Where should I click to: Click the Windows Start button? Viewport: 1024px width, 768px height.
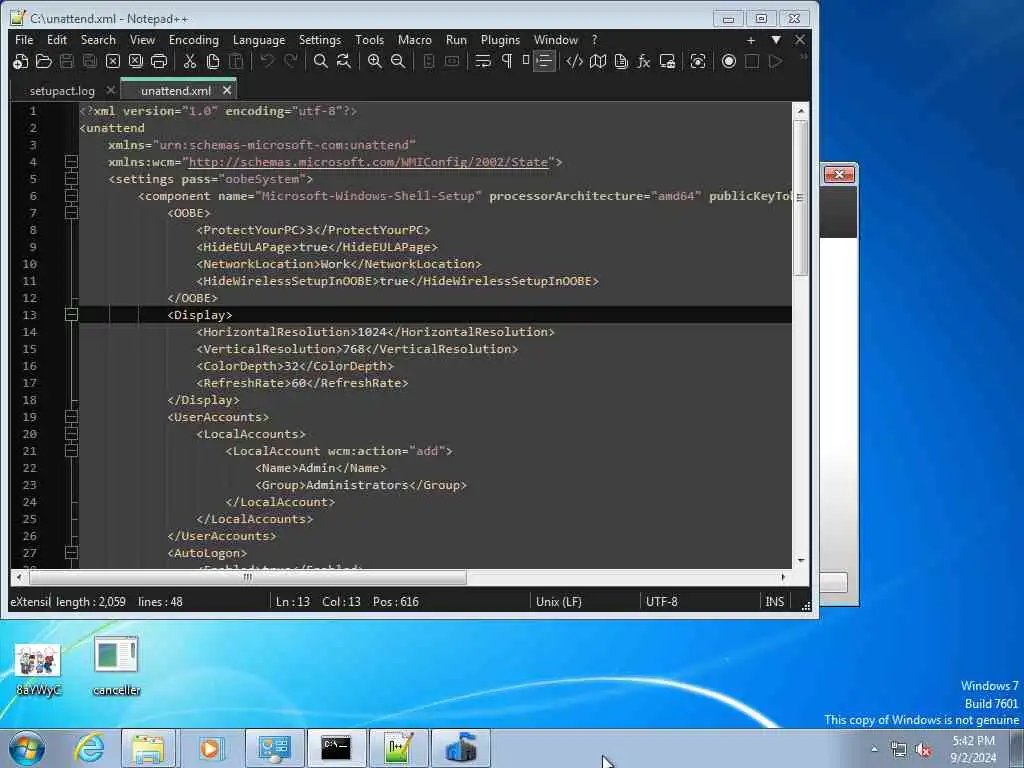click(x=27, y=748)
